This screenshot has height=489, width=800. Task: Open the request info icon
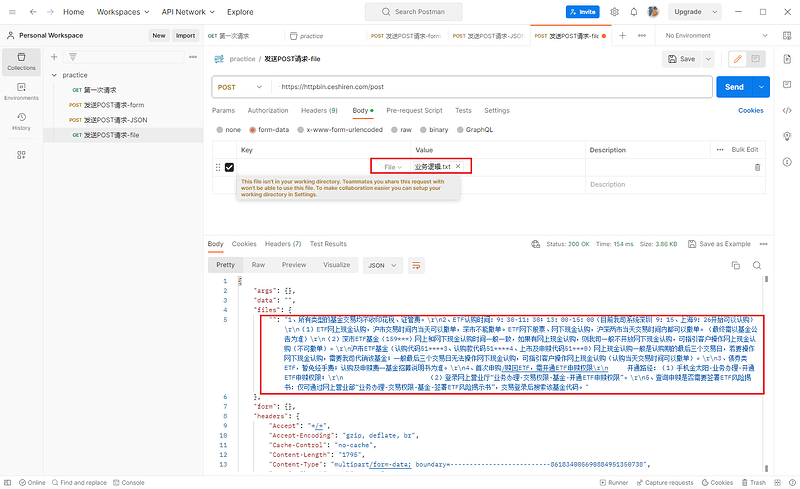coord(787,162)
